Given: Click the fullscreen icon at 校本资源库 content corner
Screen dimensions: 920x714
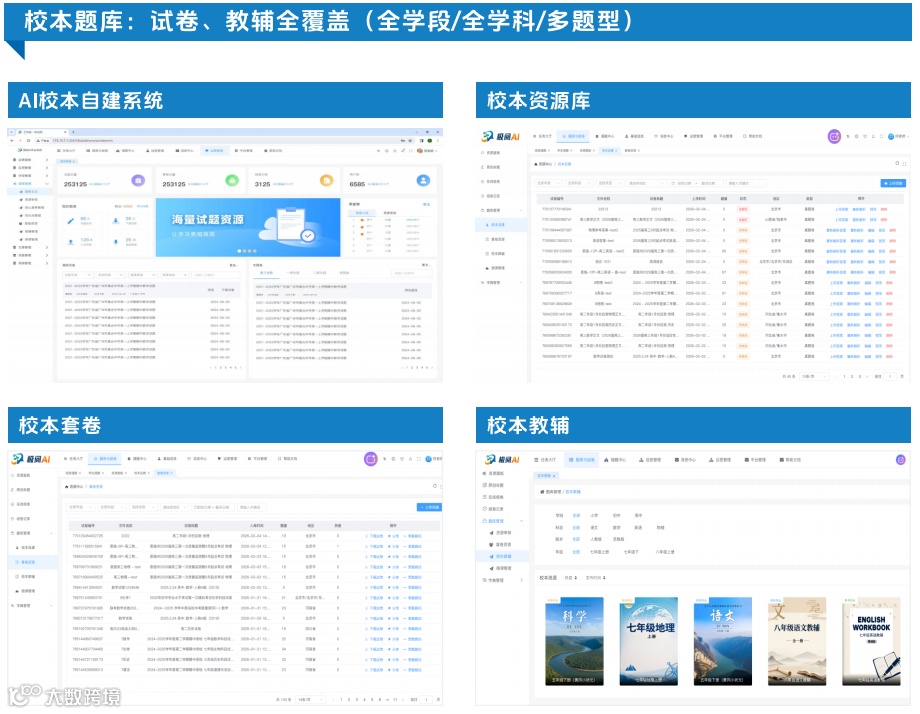Looking at the screenshot, I should 905,164.
